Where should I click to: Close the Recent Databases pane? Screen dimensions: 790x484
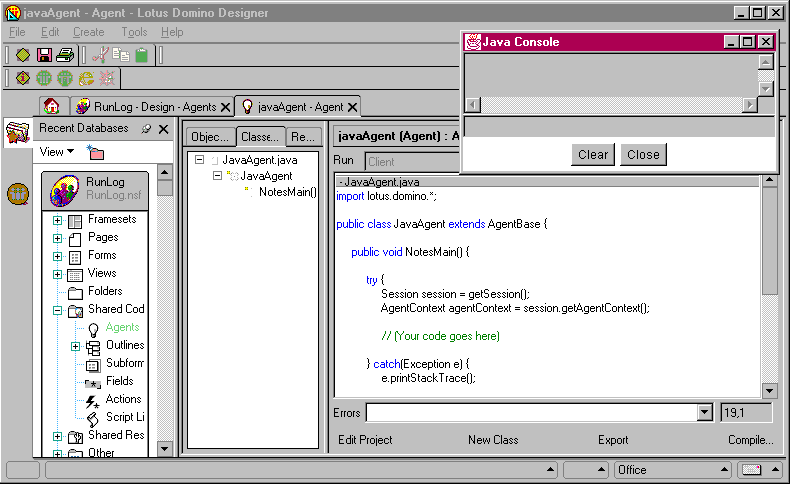(x=163, y=129)
